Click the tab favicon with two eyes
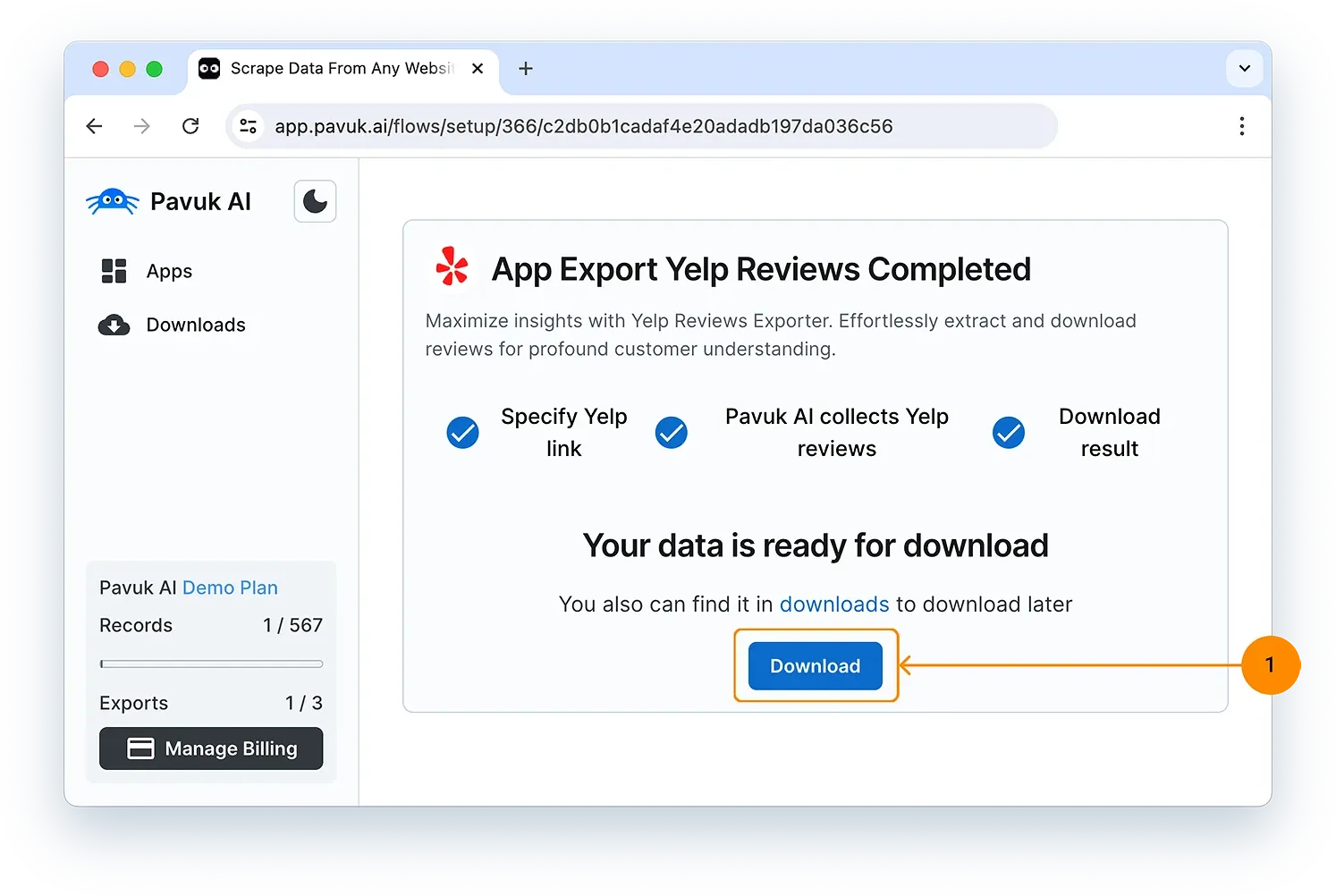 [209, 69]
